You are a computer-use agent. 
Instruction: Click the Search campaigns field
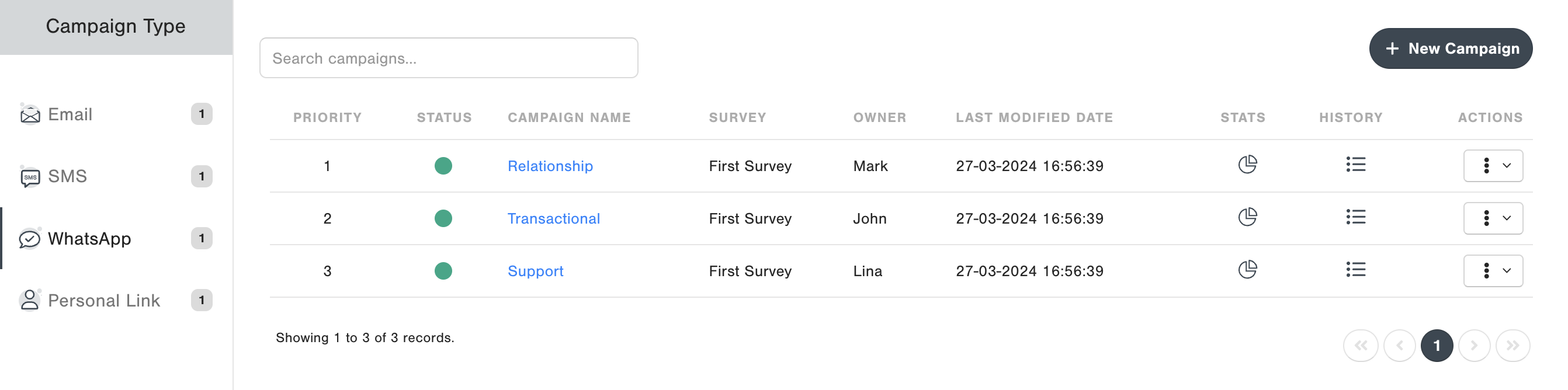[449, 58]
